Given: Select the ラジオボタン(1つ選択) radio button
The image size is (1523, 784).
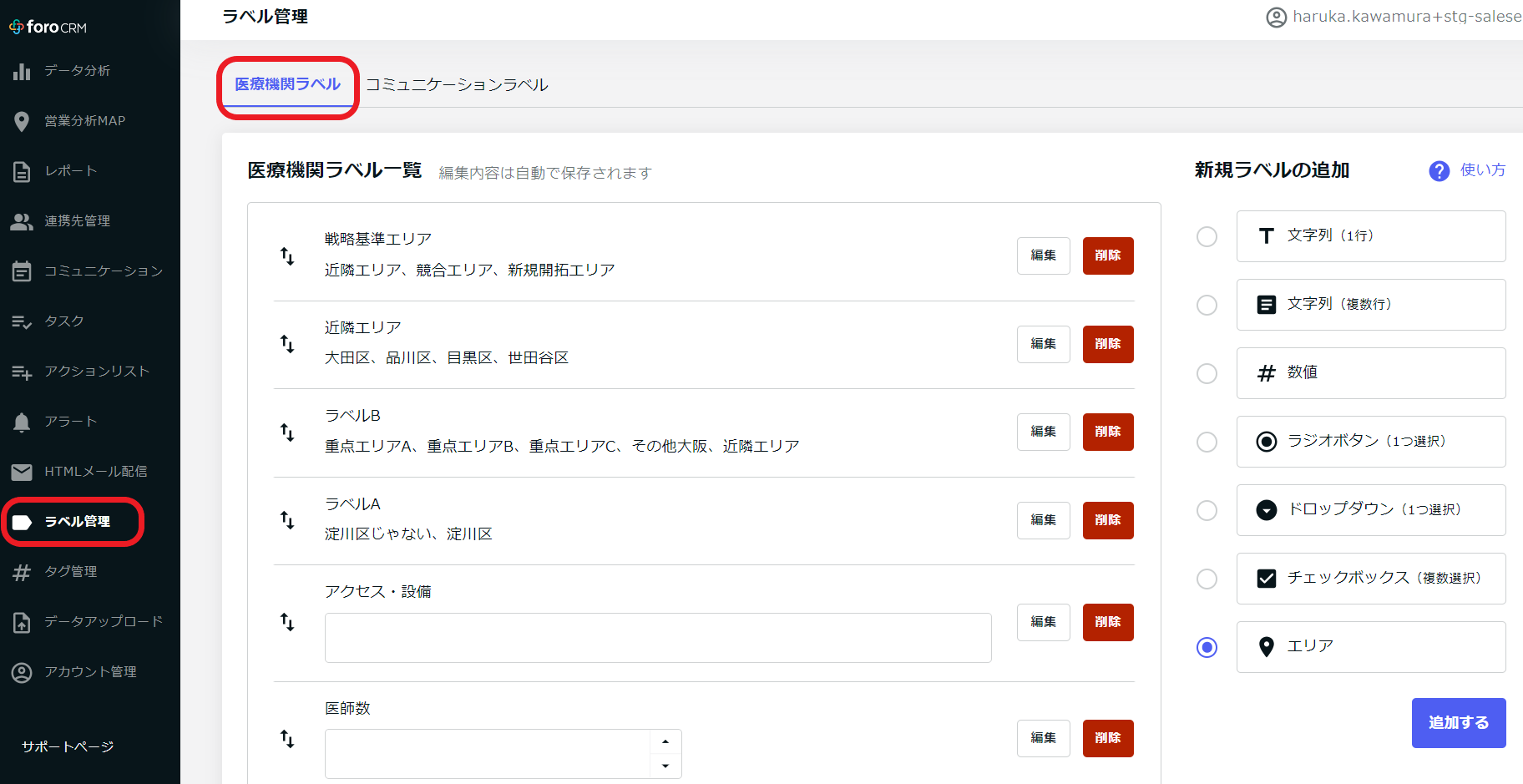Looking at the screenshot, I should click(1207, 442).
